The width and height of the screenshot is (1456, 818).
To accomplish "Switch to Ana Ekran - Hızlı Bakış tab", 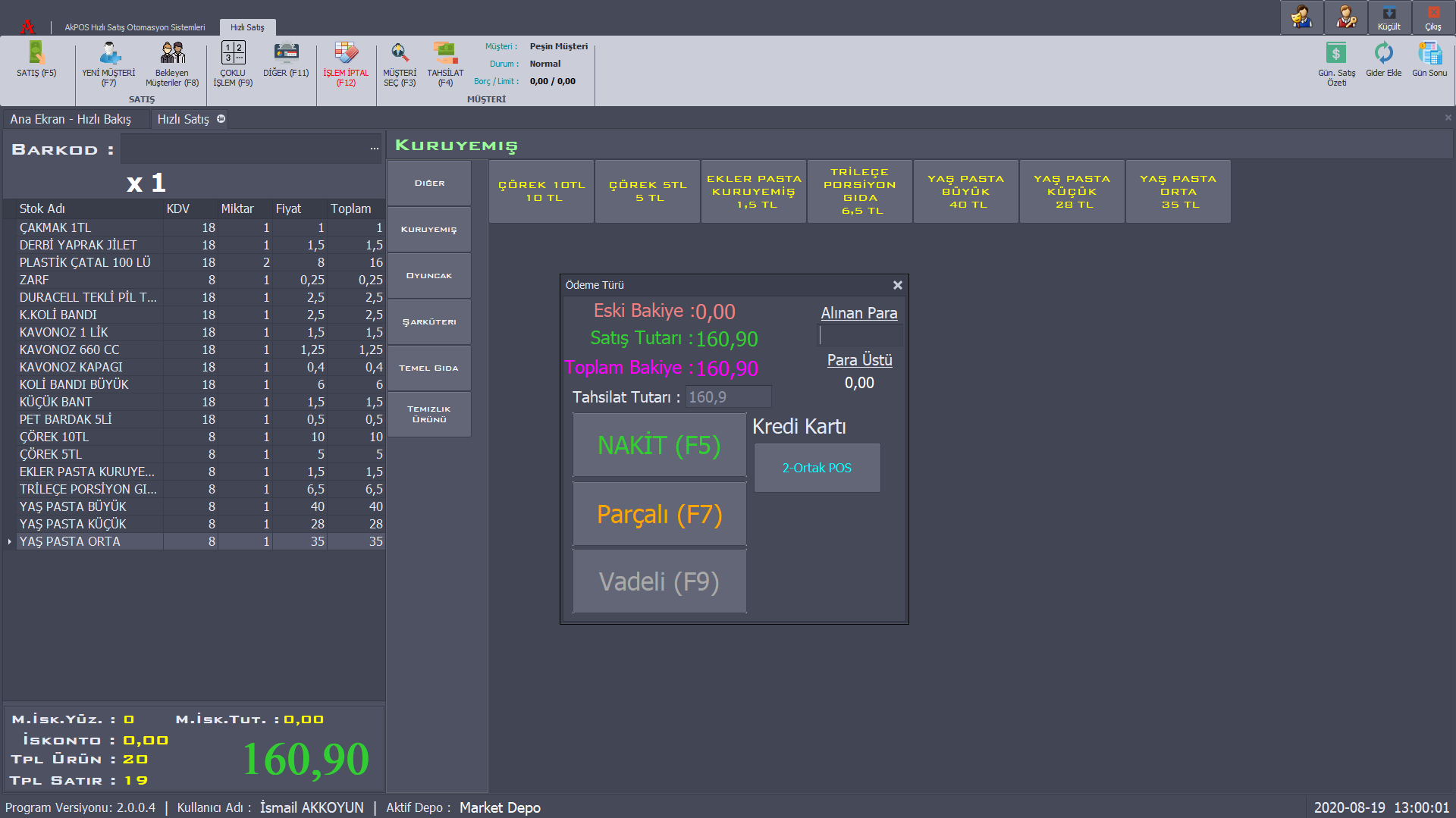I will coord(71,119).
